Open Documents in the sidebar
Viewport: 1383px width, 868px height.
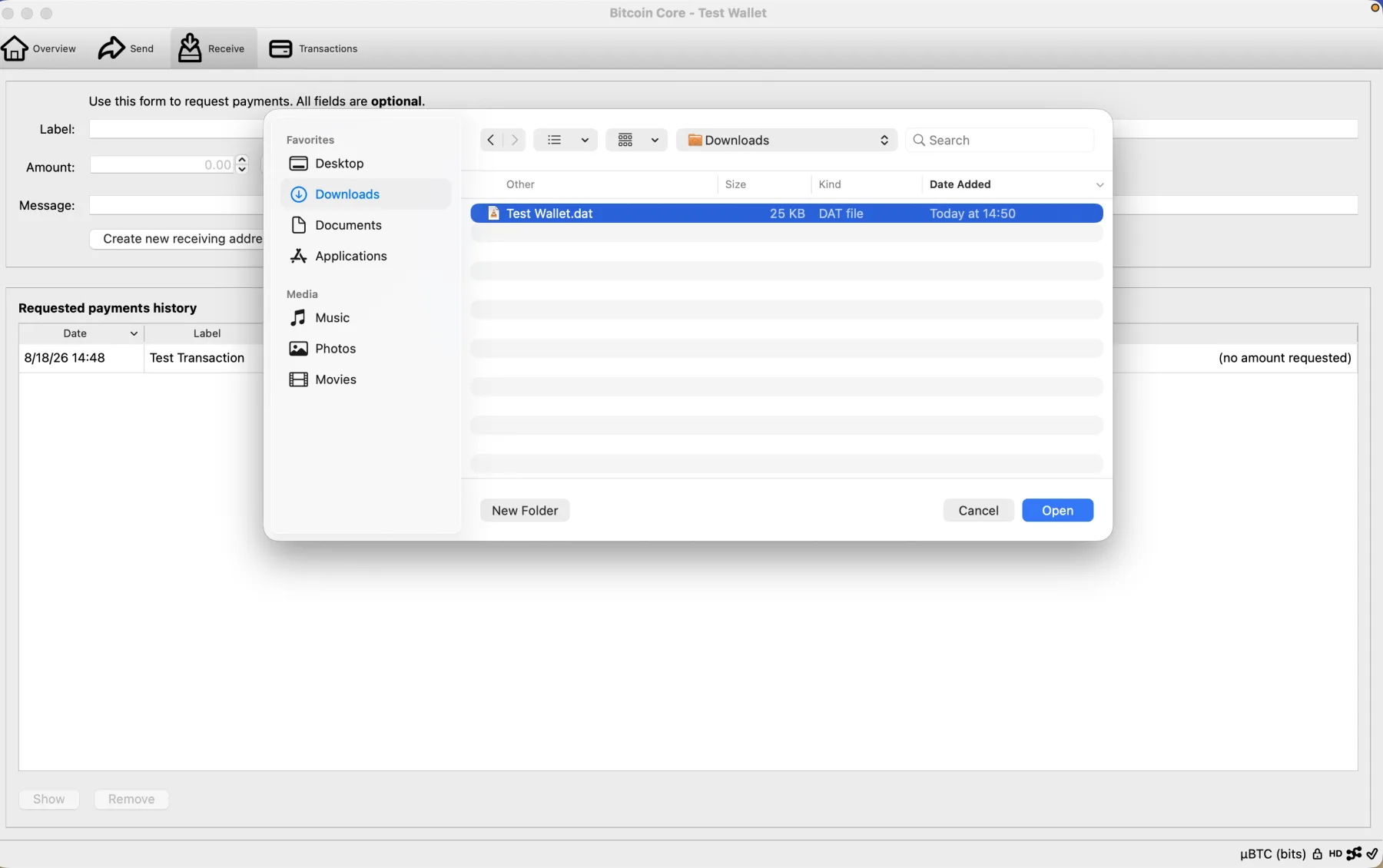point(366,225)
